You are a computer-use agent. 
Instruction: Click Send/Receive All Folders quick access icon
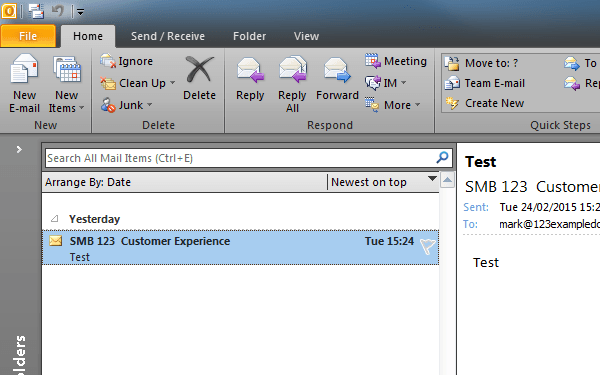pos(36,11)
